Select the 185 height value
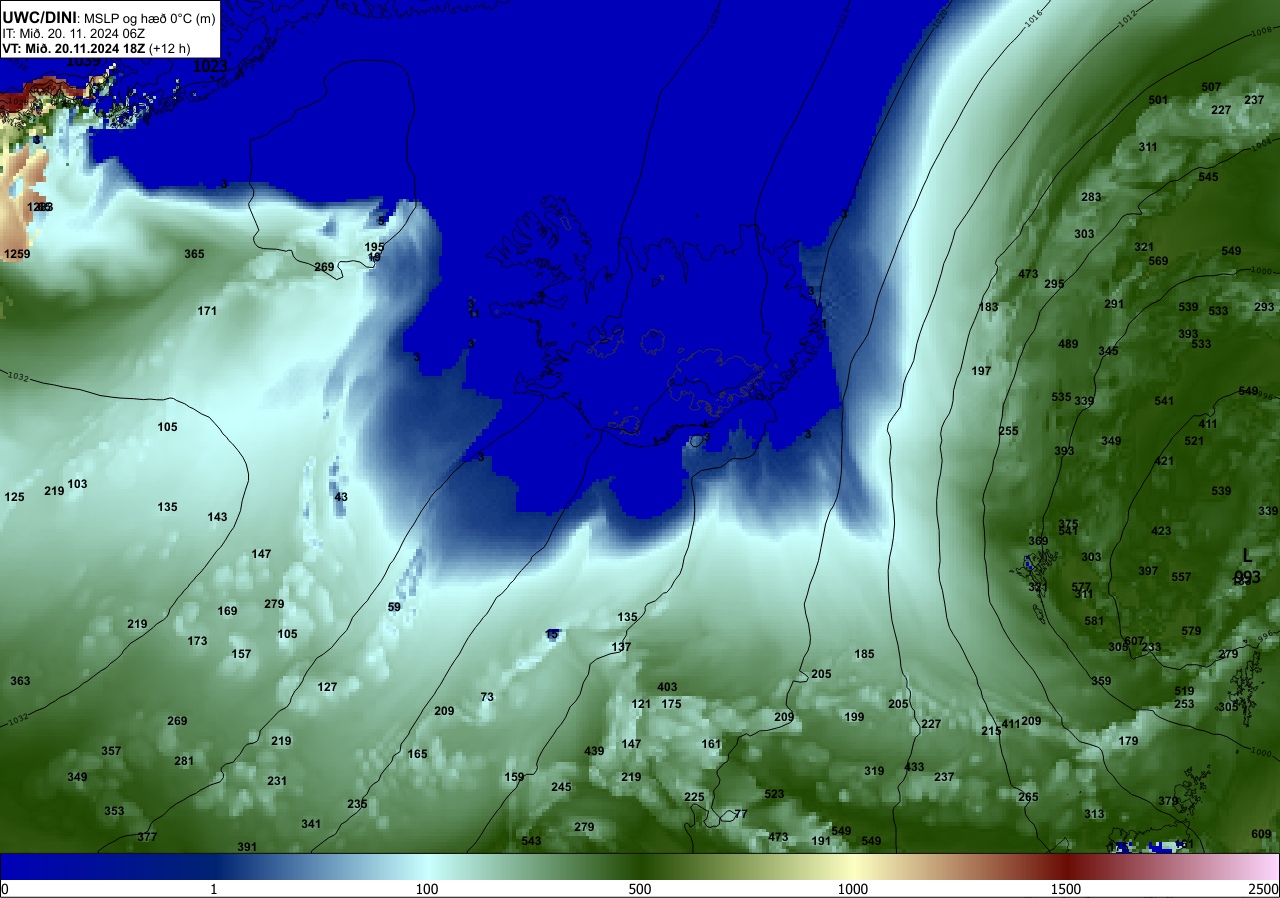This screenshot has width=1280, height=898. click(x=864, y=654)
